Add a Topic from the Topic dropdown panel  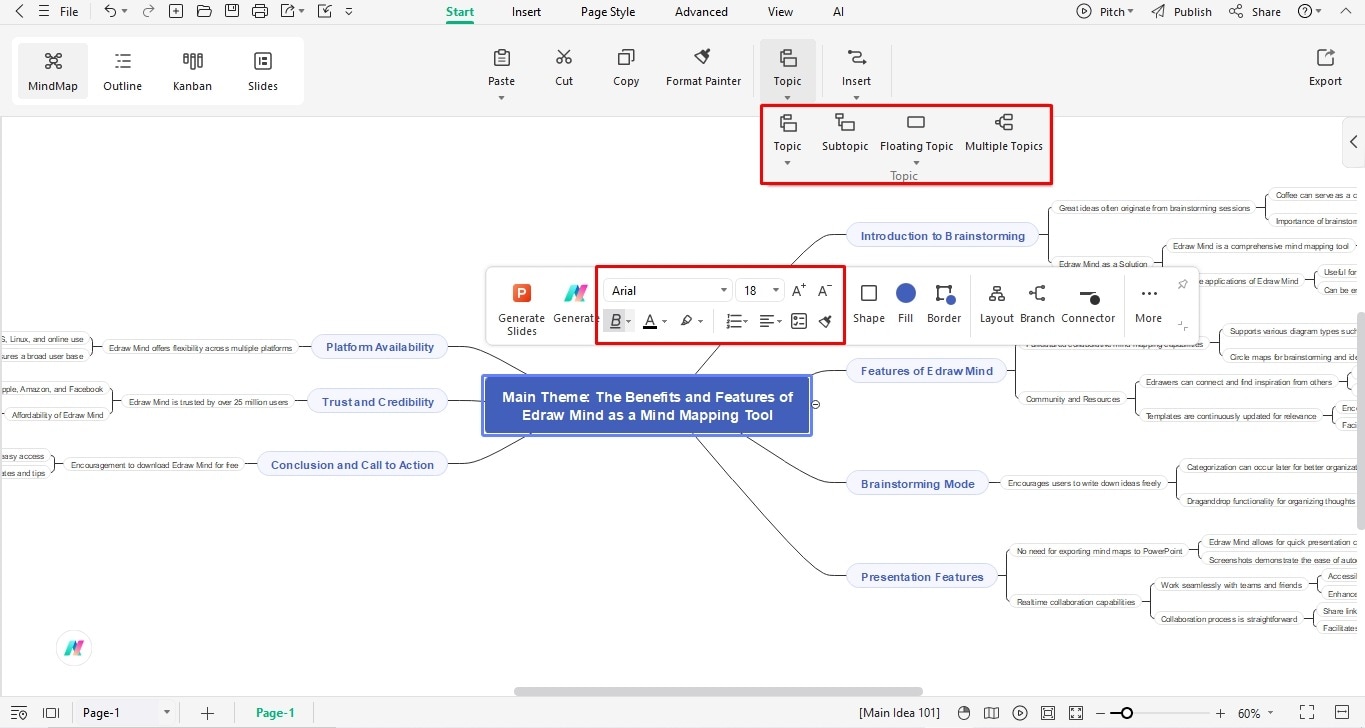click(x=787, y=138)
